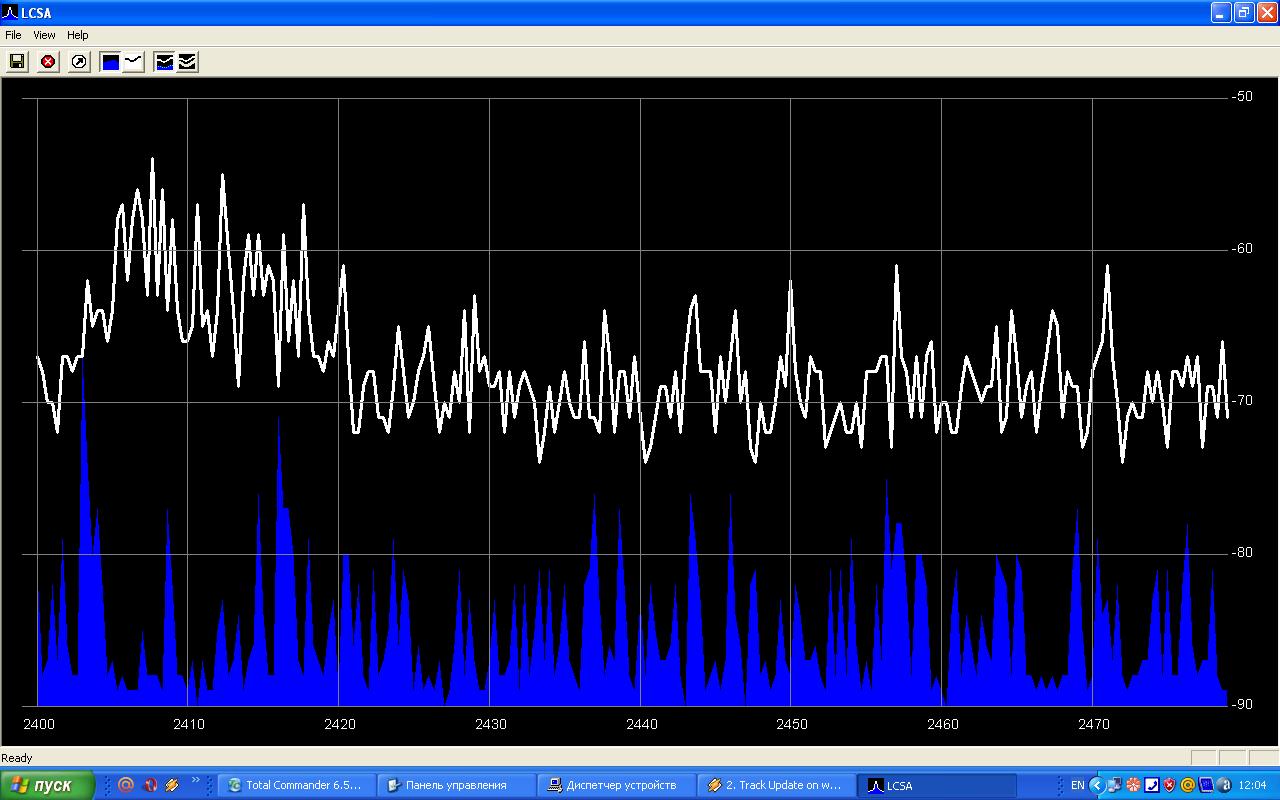Click the -60 level axis label
The width and height of the screenshot is (1280, 800).
(1242, 249)
